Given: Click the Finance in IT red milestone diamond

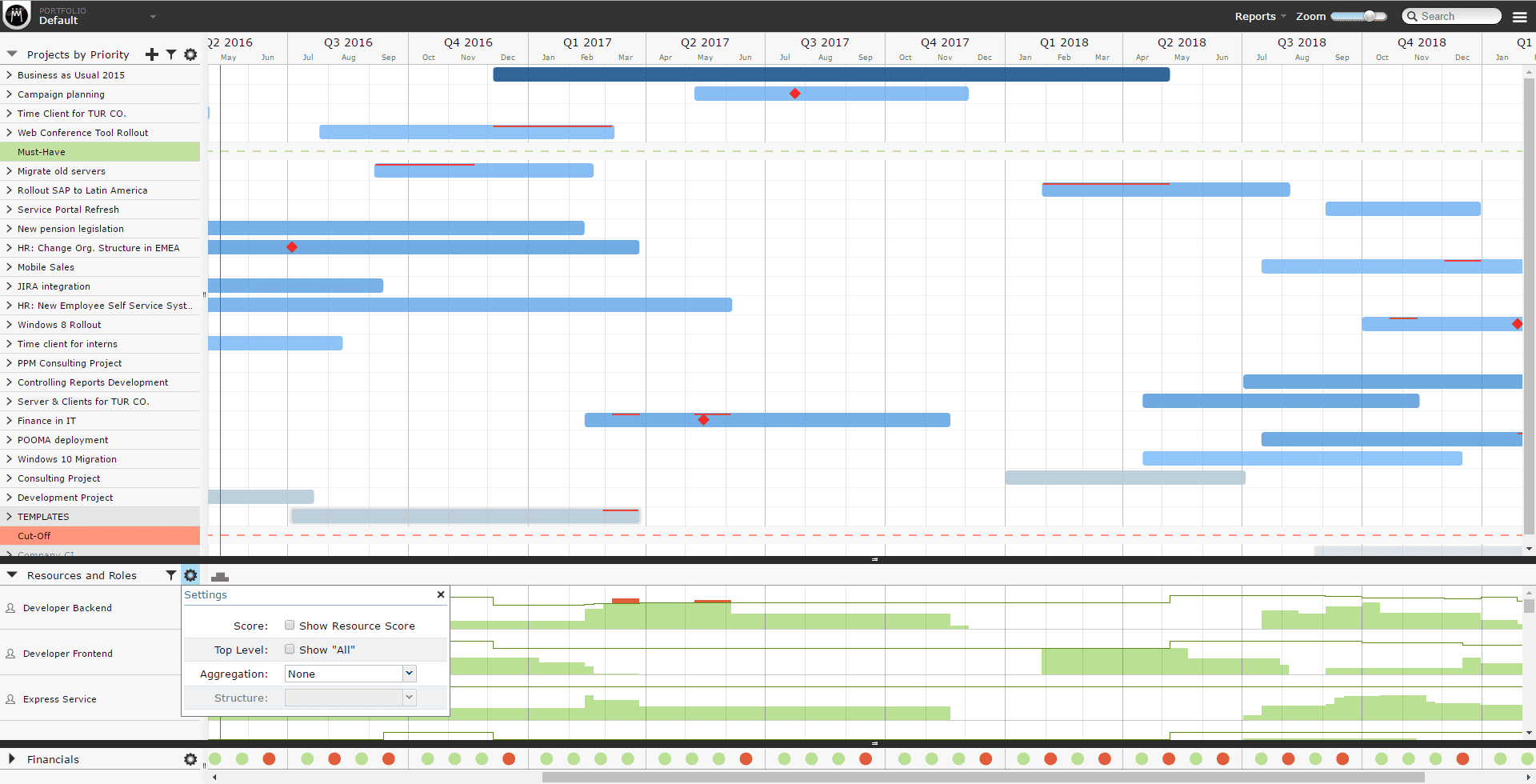Looking at the screenshot, I should (x=703, y=420).
